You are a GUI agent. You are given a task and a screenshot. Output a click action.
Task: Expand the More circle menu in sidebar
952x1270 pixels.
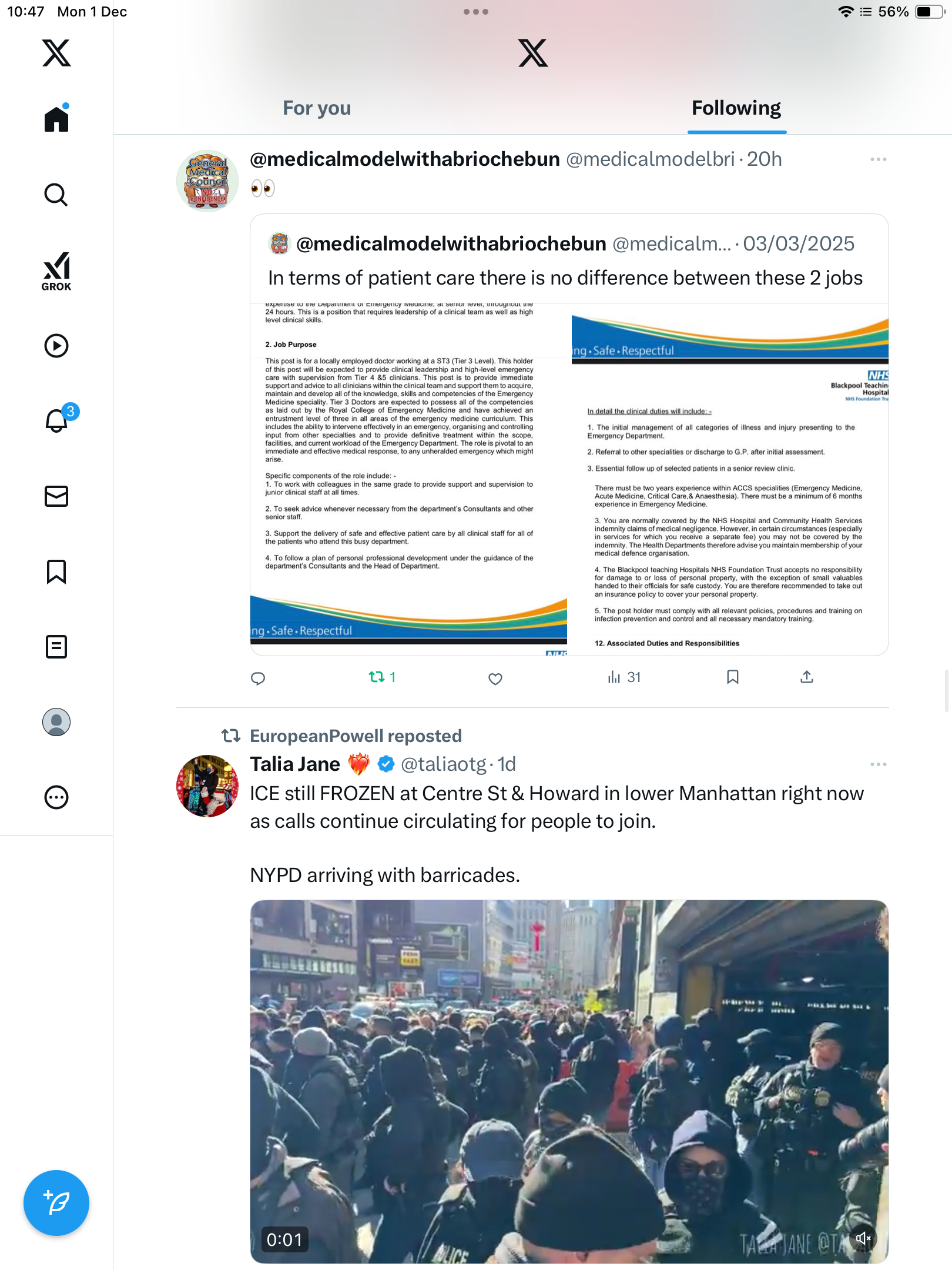coord(56,797)
